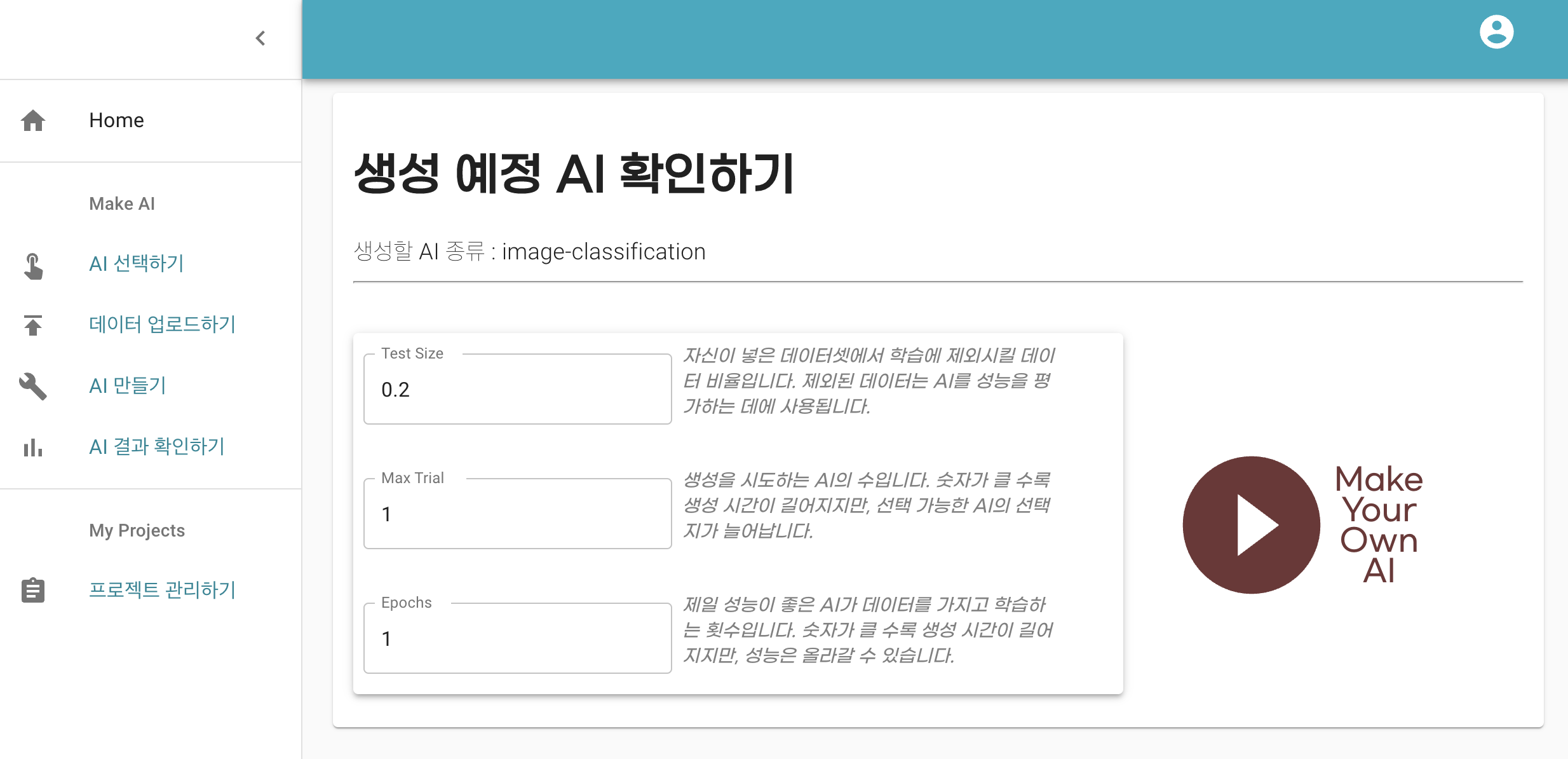Click the wrench icon
The width and height of the screenshot is (1568, 759).
click(33, 386)
